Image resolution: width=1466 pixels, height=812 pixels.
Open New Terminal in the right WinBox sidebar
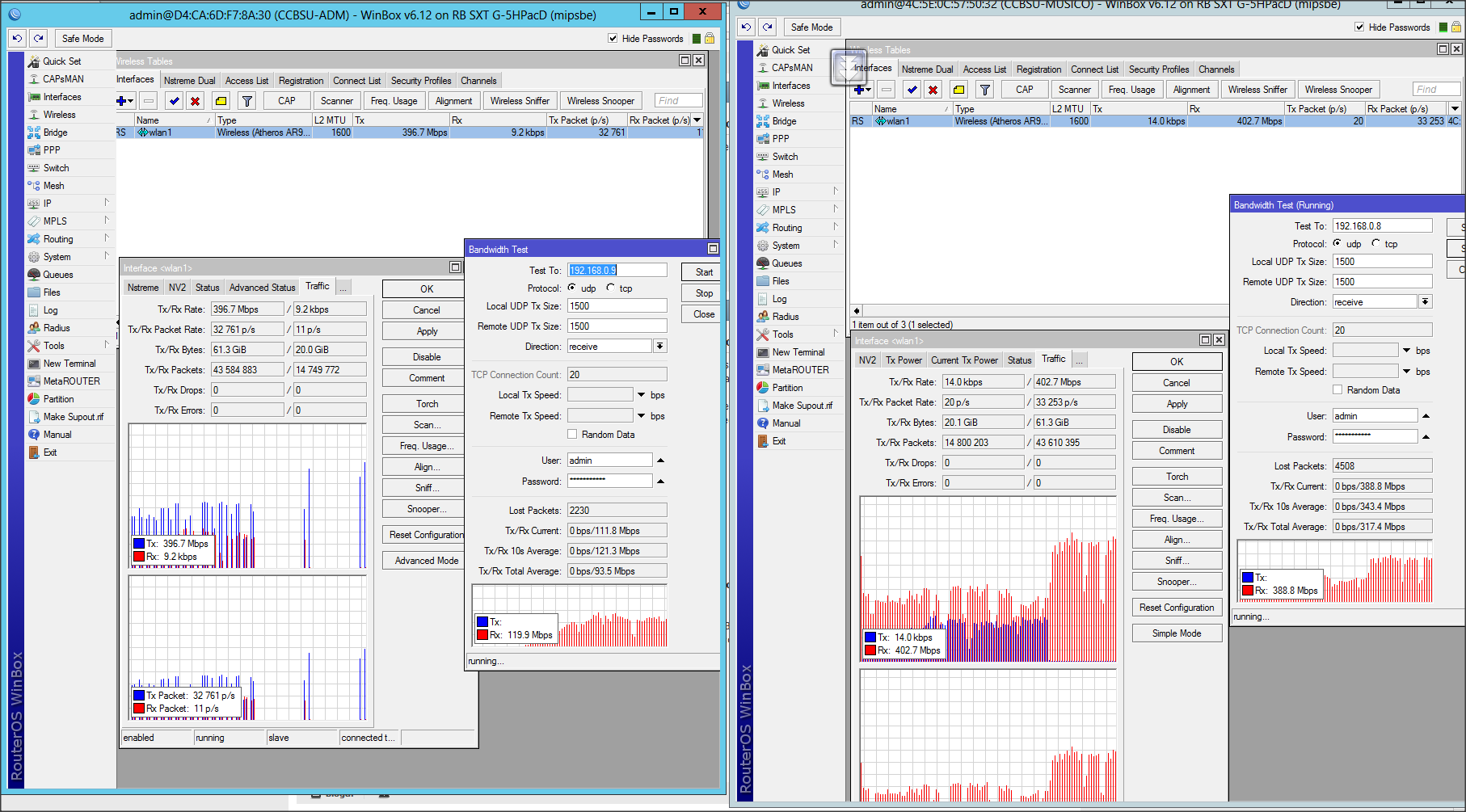(798, 352)
